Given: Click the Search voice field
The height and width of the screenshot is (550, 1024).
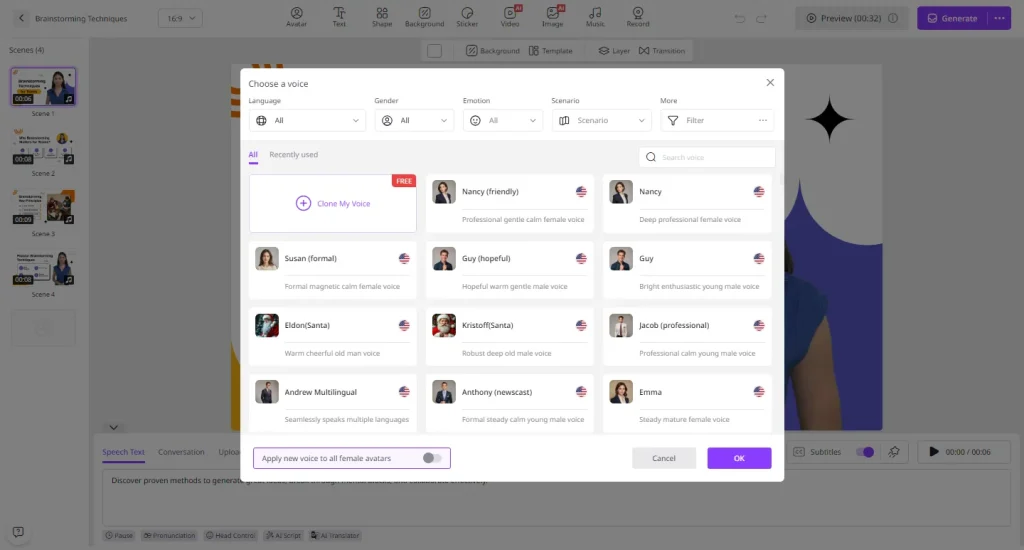Looking at the screenshot, I should (707, 157).
